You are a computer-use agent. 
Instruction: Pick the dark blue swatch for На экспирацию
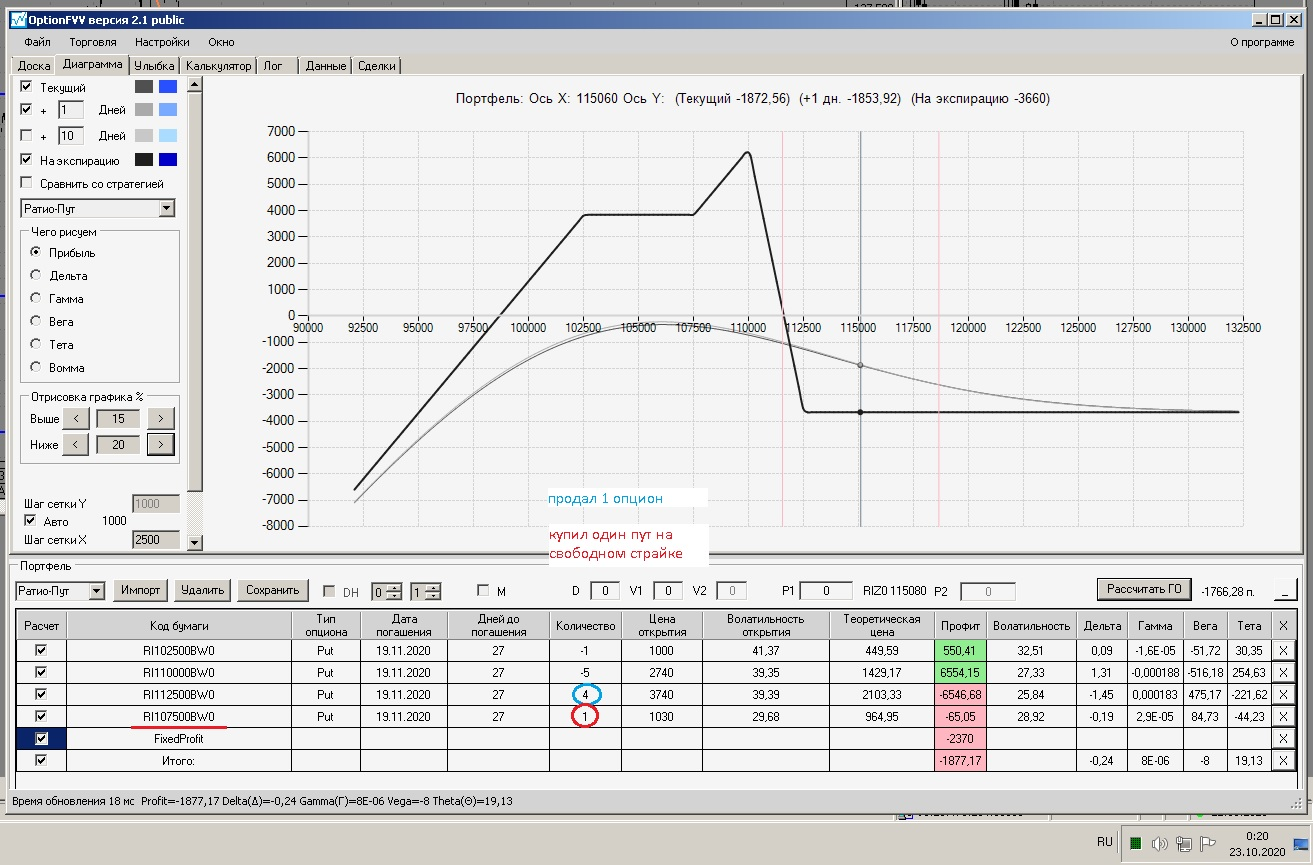(x=168, y=160)
